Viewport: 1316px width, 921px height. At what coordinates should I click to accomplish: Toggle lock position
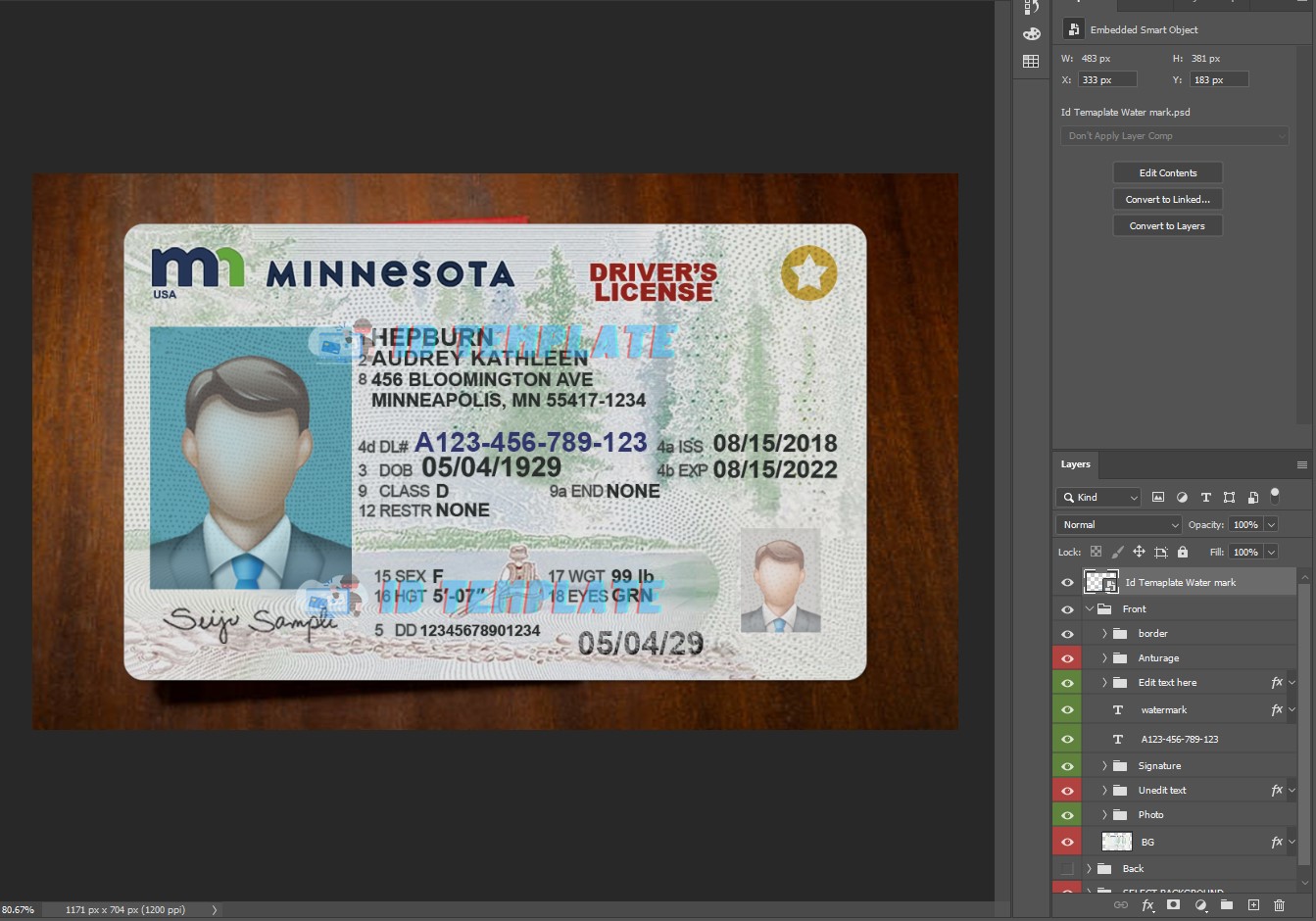pos(1140,552)
